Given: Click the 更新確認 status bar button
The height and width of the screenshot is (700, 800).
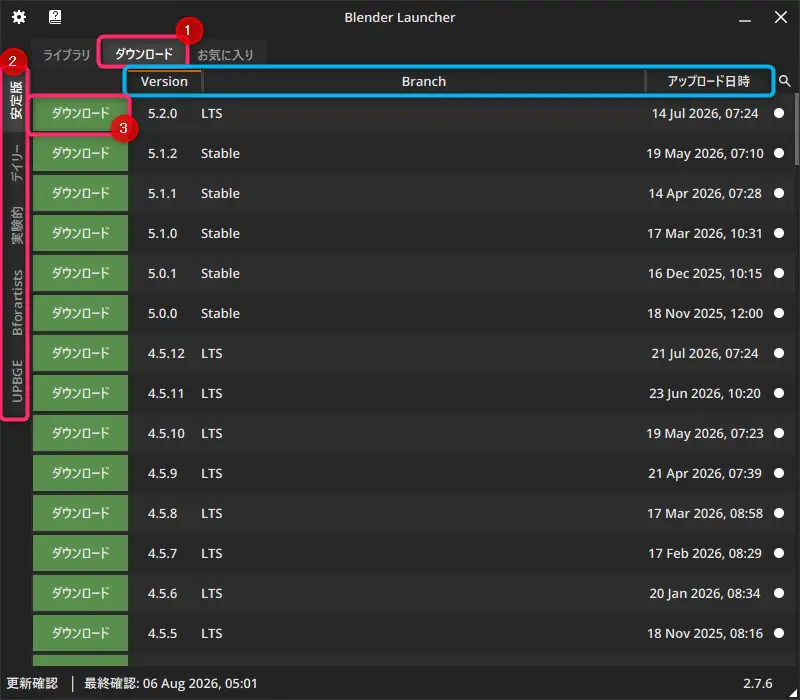Looking at the screenshot, I should 32,683.
